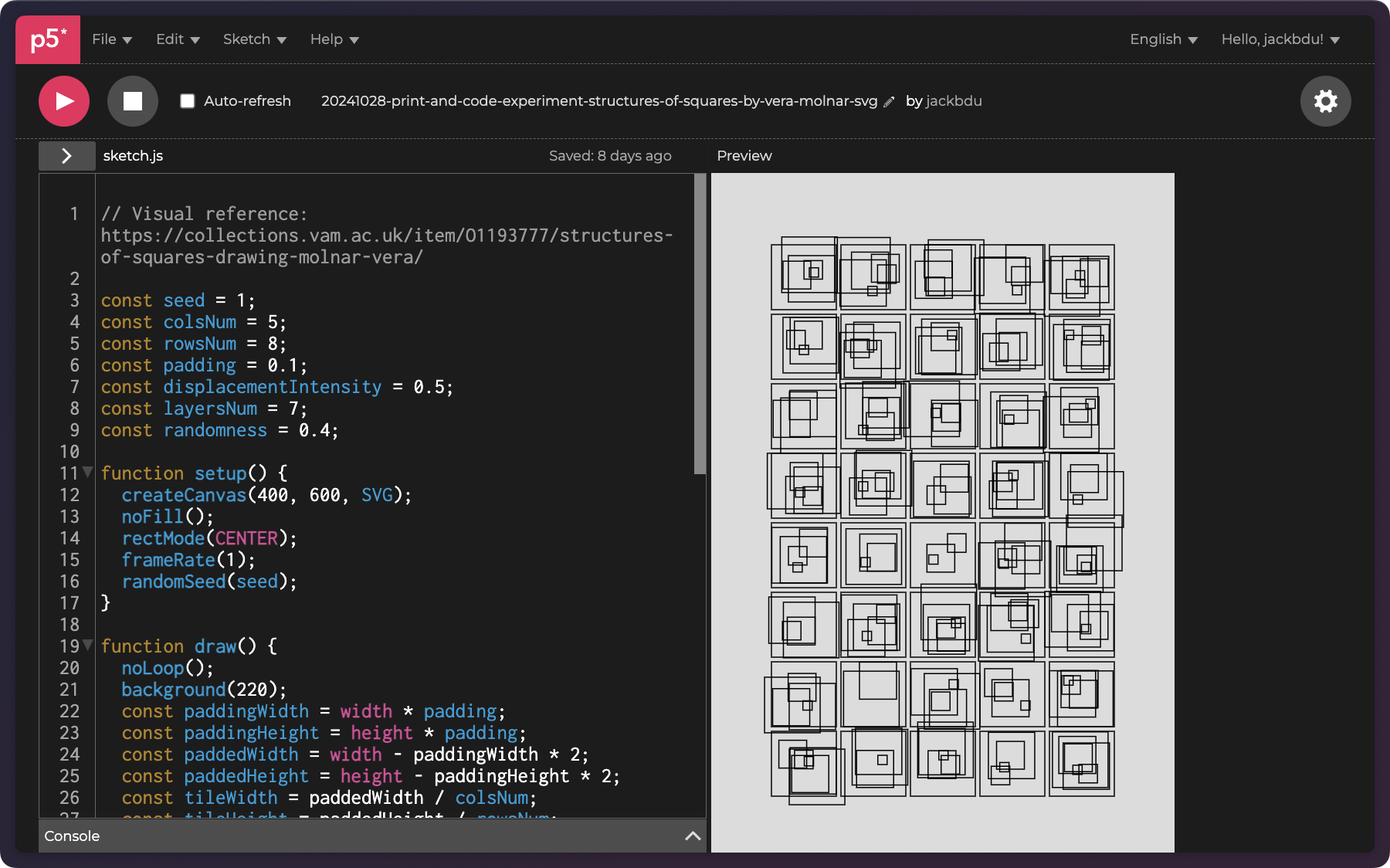
Task: Visit the jackbdu author profile link
Action: [x=954, y=101]
